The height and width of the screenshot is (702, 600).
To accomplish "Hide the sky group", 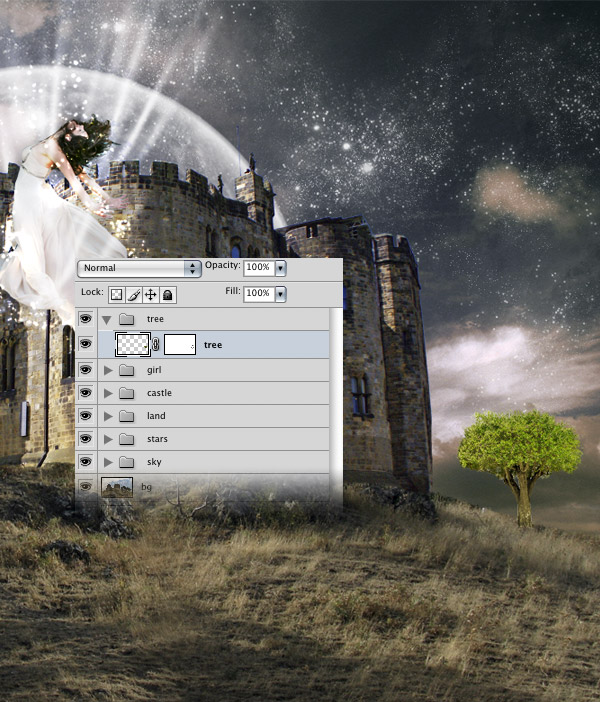I will point(86,461).
